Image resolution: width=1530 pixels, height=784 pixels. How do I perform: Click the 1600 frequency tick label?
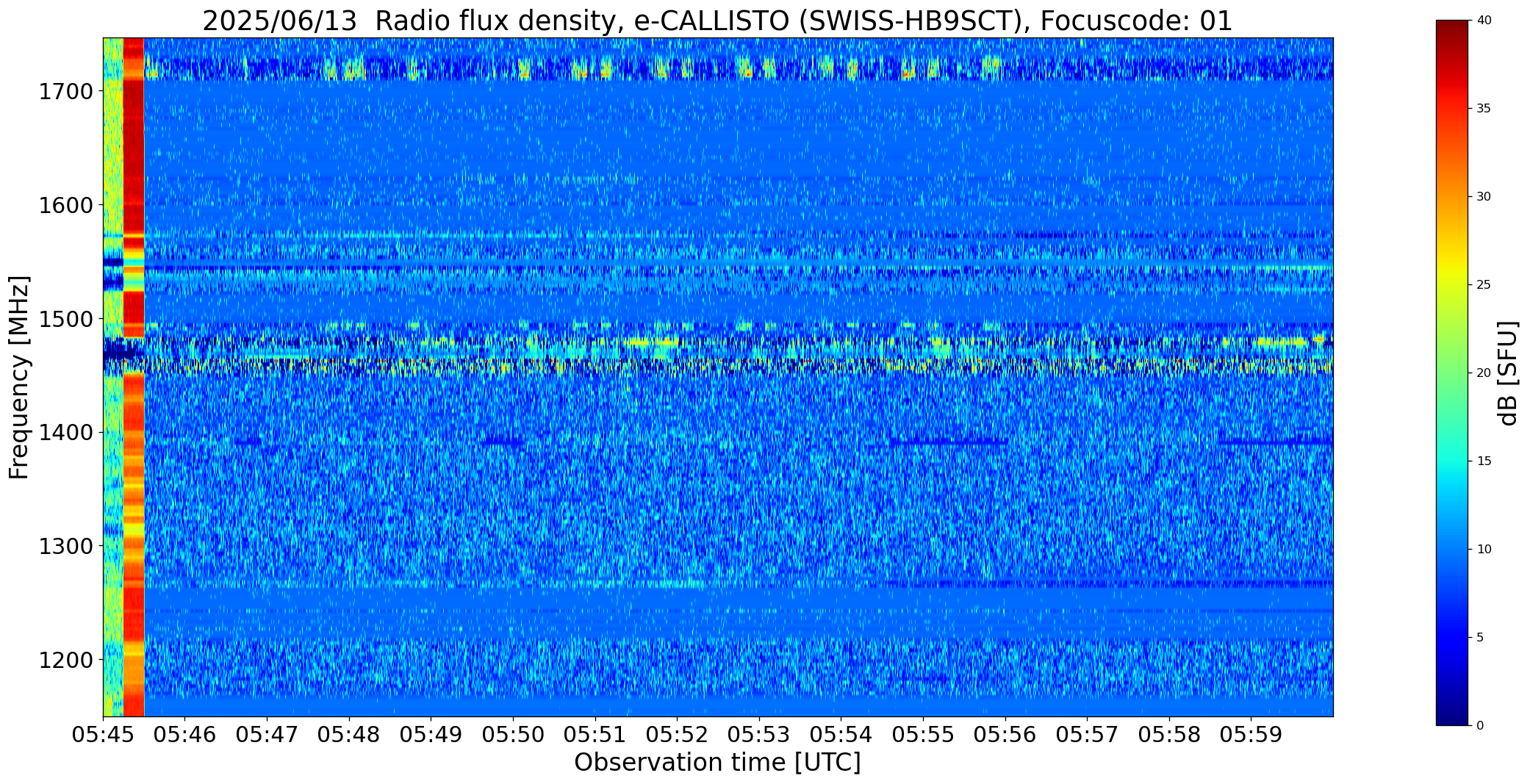click(65, 205)
